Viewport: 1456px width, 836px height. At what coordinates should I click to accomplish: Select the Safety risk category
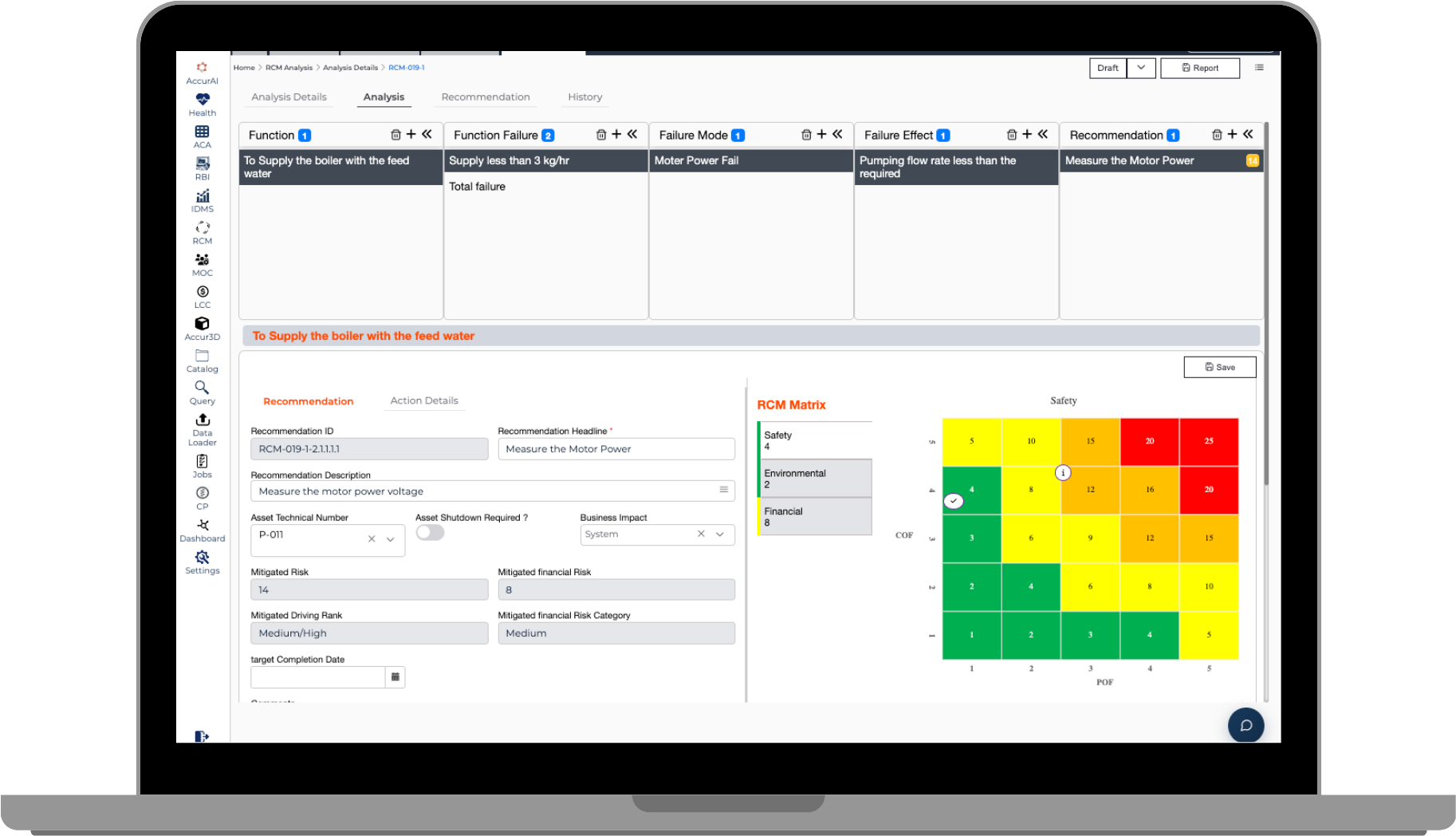[814, 440]
